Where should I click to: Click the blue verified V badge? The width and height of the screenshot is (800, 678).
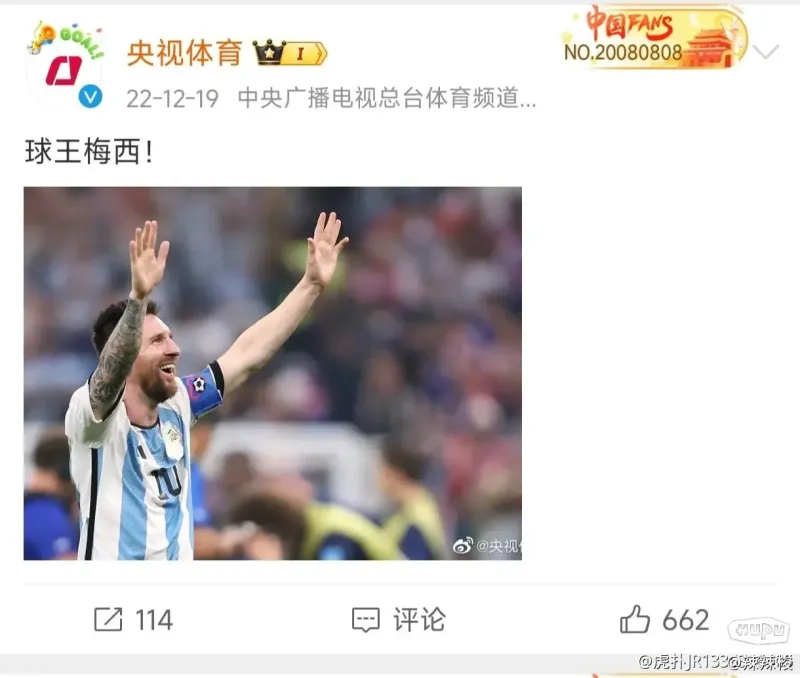(90, 96)
